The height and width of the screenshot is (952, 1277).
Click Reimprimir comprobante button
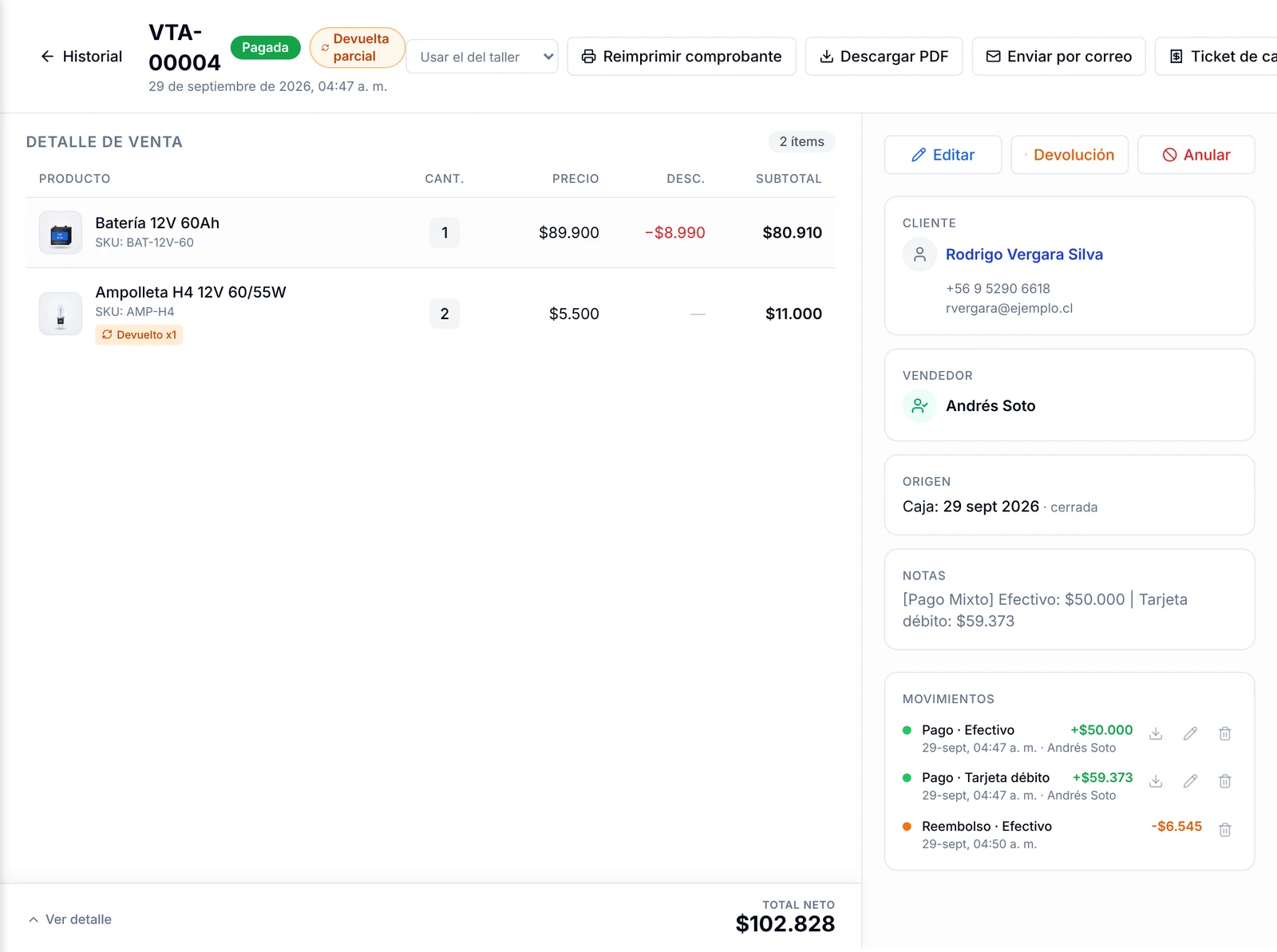(682, 57)
